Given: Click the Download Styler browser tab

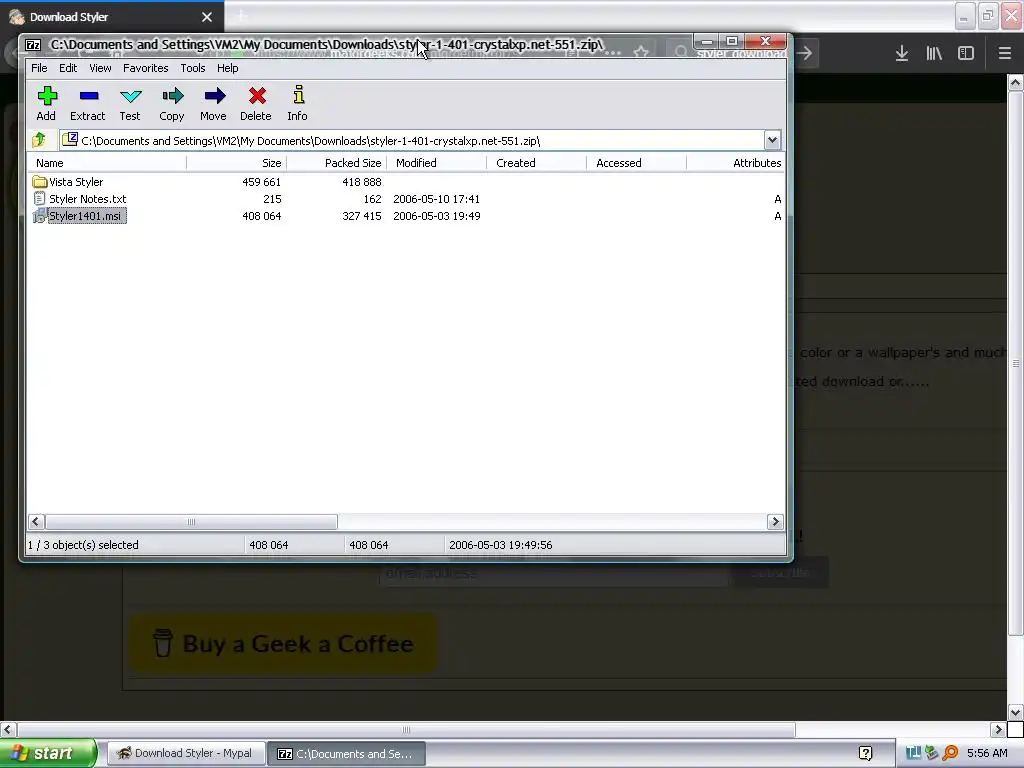Looking at the screenshot, I should [x=112, y=17].
